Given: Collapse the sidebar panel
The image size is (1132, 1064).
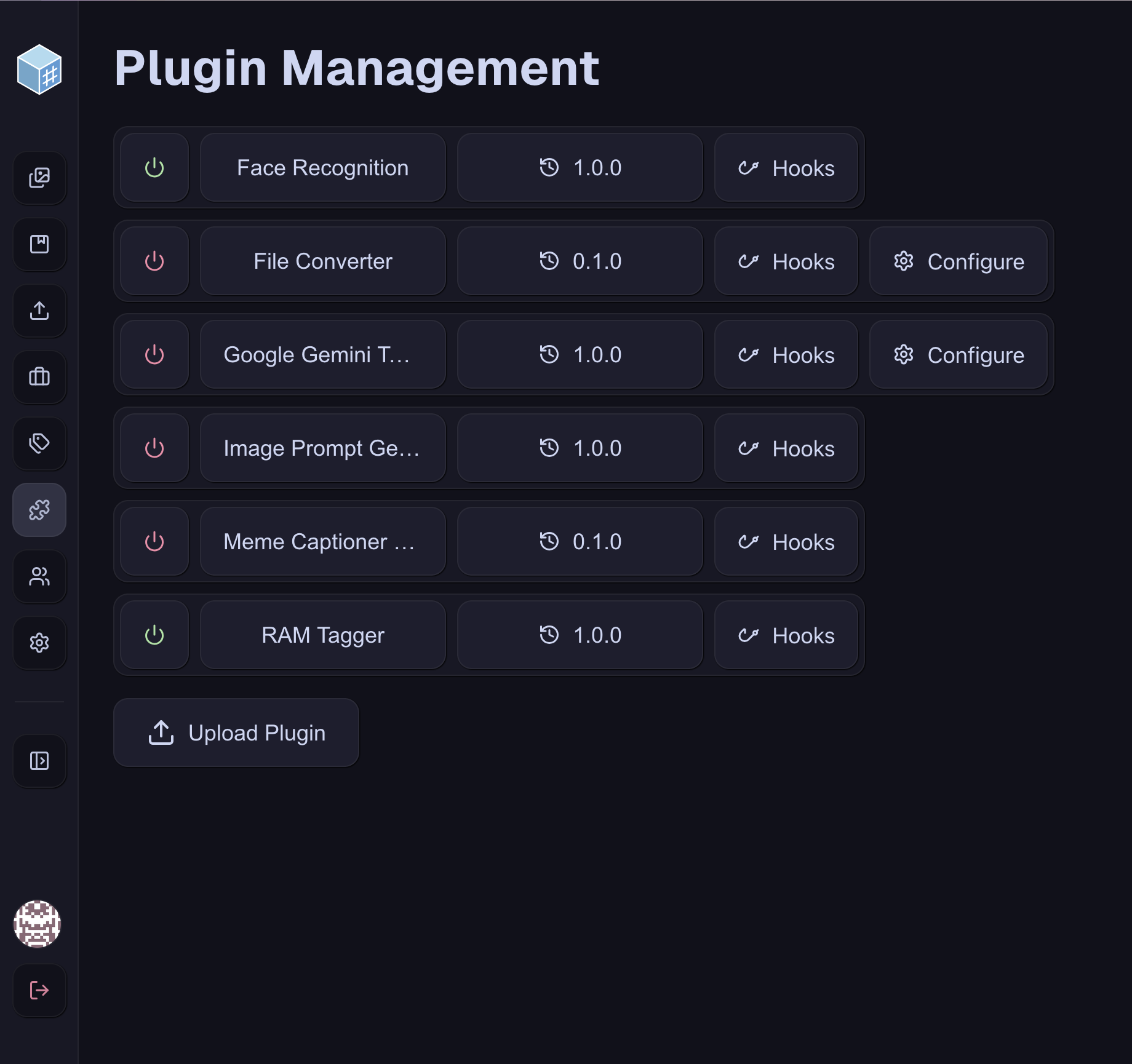Looking at the screenshot, I should point(39,761).
